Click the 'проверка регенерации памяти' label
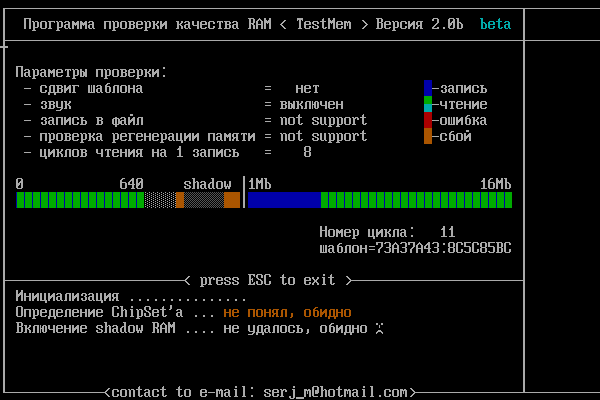 click(x=147, y=137)
